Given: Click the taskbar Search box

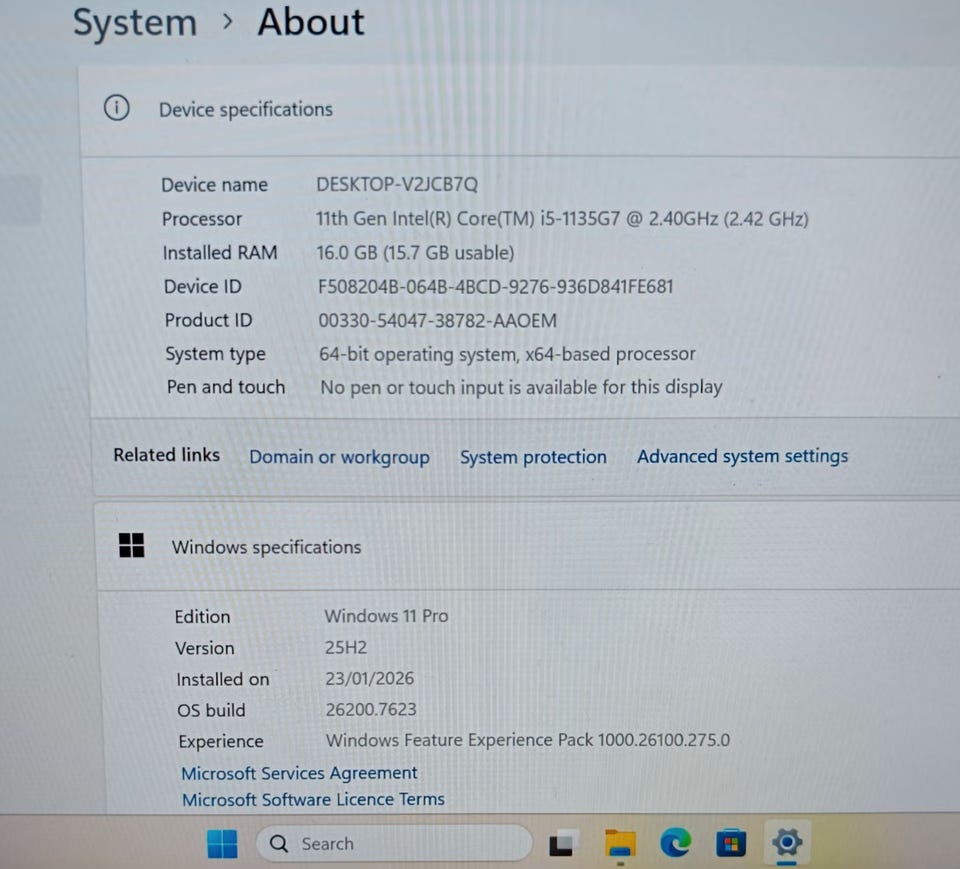Looking at the screenshot, I should [x=394, y=843].
